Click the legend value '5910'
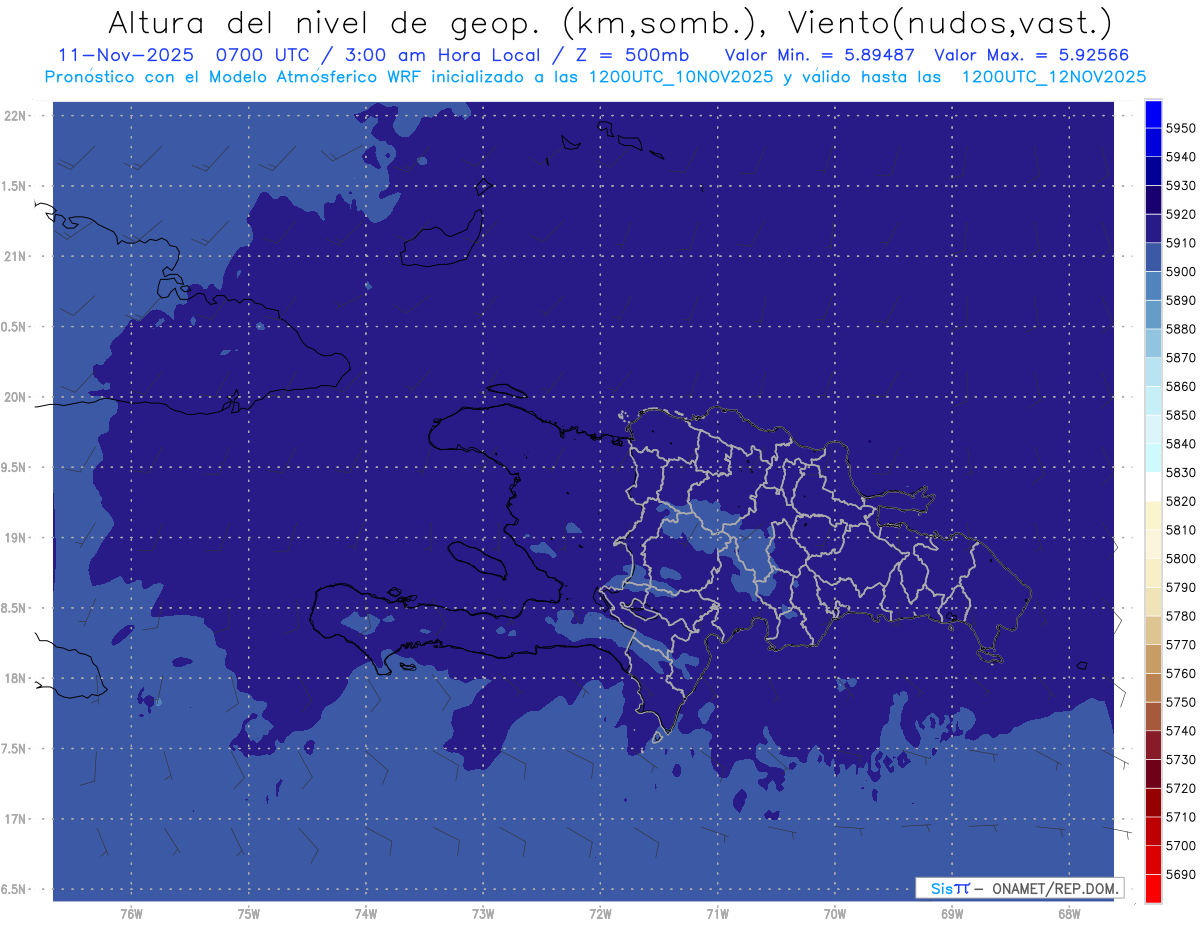Image resolution: width=1200 pixels, height=927 pixels. point(1181,243)
